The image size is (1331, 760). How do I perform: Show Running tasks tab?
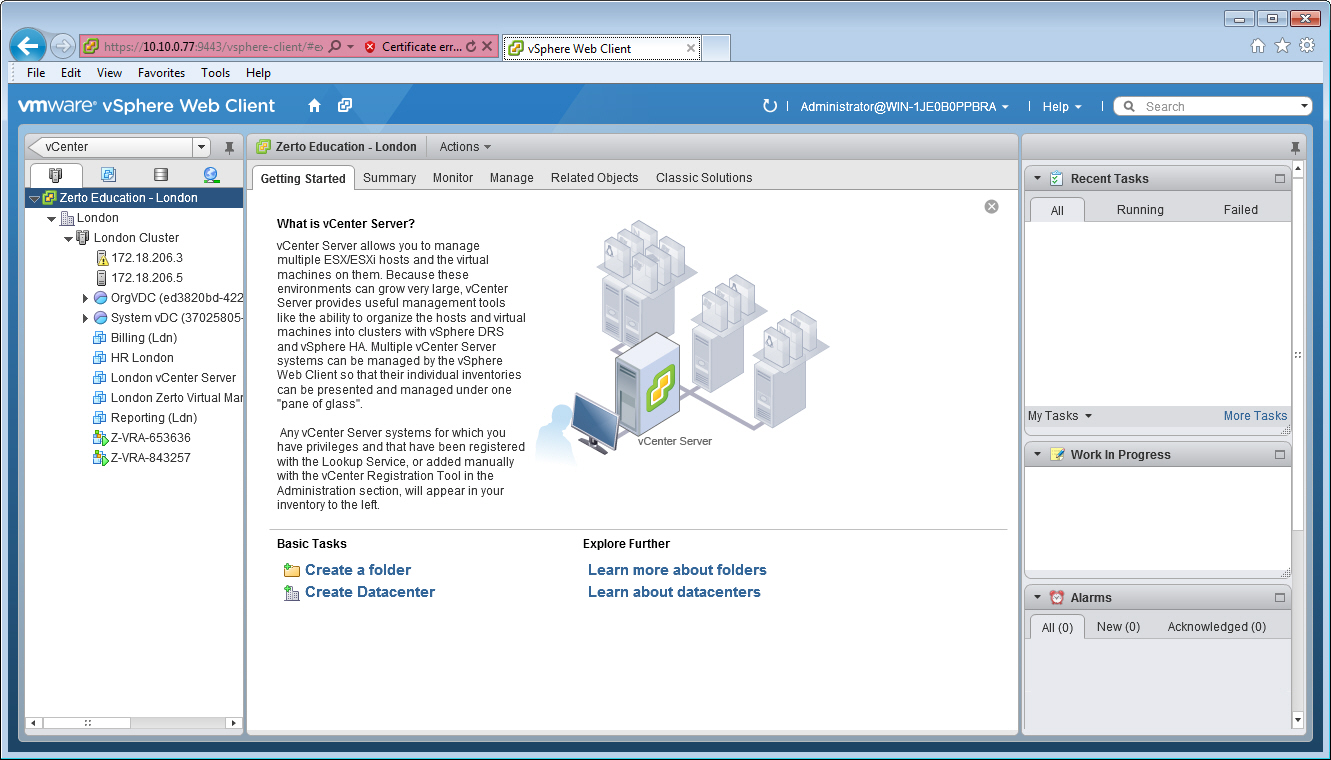coord(1140,210)
